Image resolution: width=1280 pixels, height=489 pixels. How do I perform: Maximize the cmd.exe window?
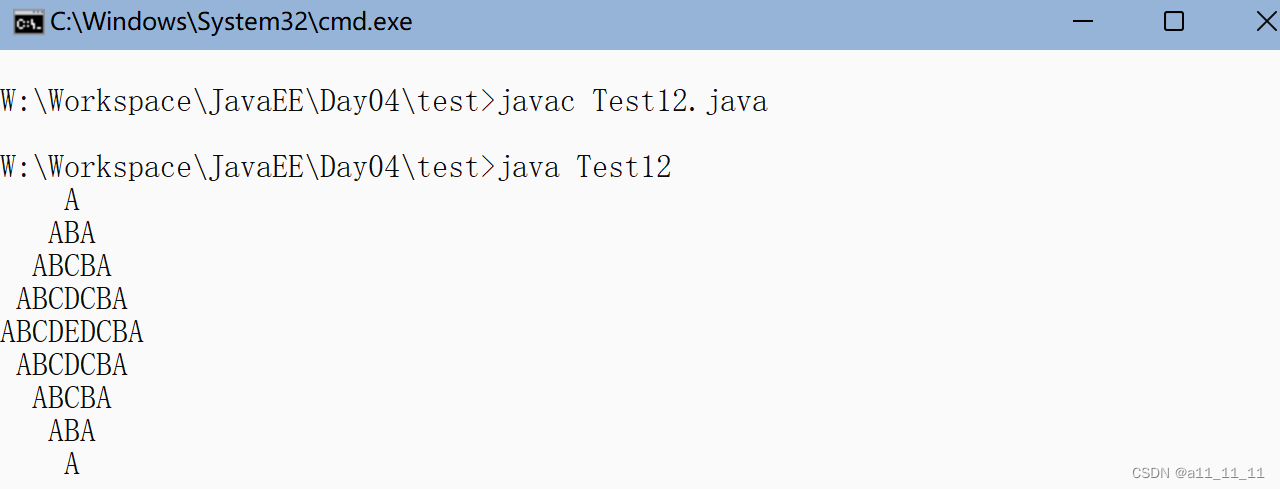1174,22
